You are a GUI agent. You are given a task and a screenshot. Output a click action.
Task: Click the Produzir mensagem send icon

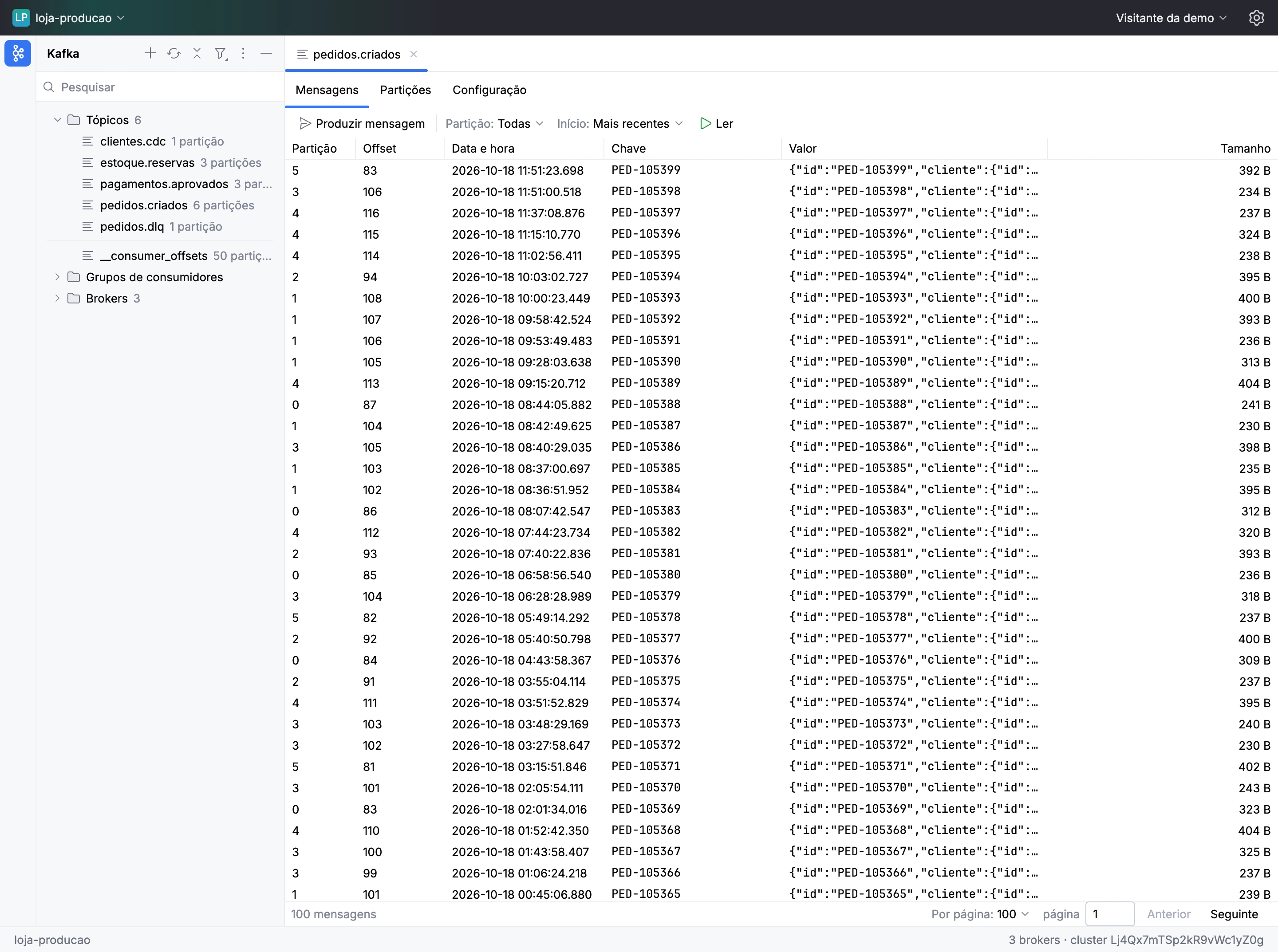click(305, 123)
